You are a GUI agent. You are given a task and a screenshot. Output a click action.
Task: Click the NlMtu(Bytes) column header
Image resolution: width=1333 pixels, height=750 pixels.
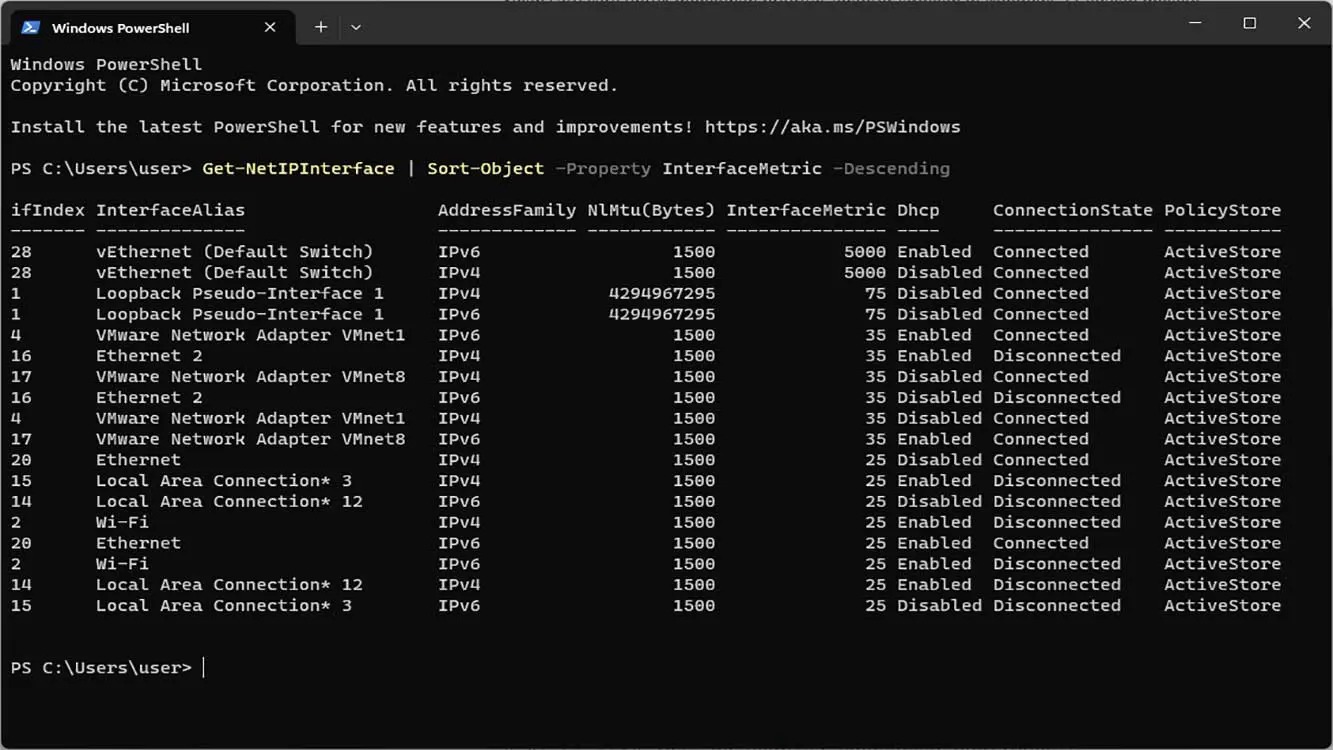(651, 210)
